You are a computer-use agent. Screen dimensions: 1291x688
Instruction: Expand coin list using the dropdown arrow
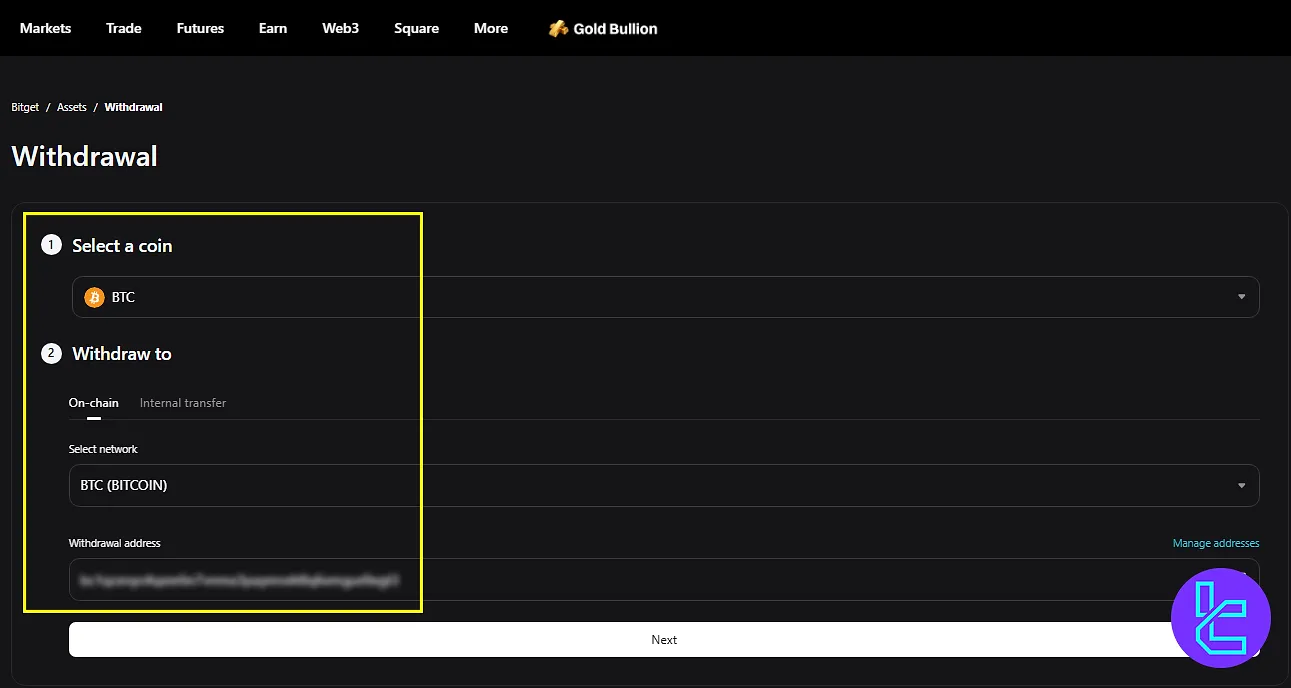[x=1241, y=297]
